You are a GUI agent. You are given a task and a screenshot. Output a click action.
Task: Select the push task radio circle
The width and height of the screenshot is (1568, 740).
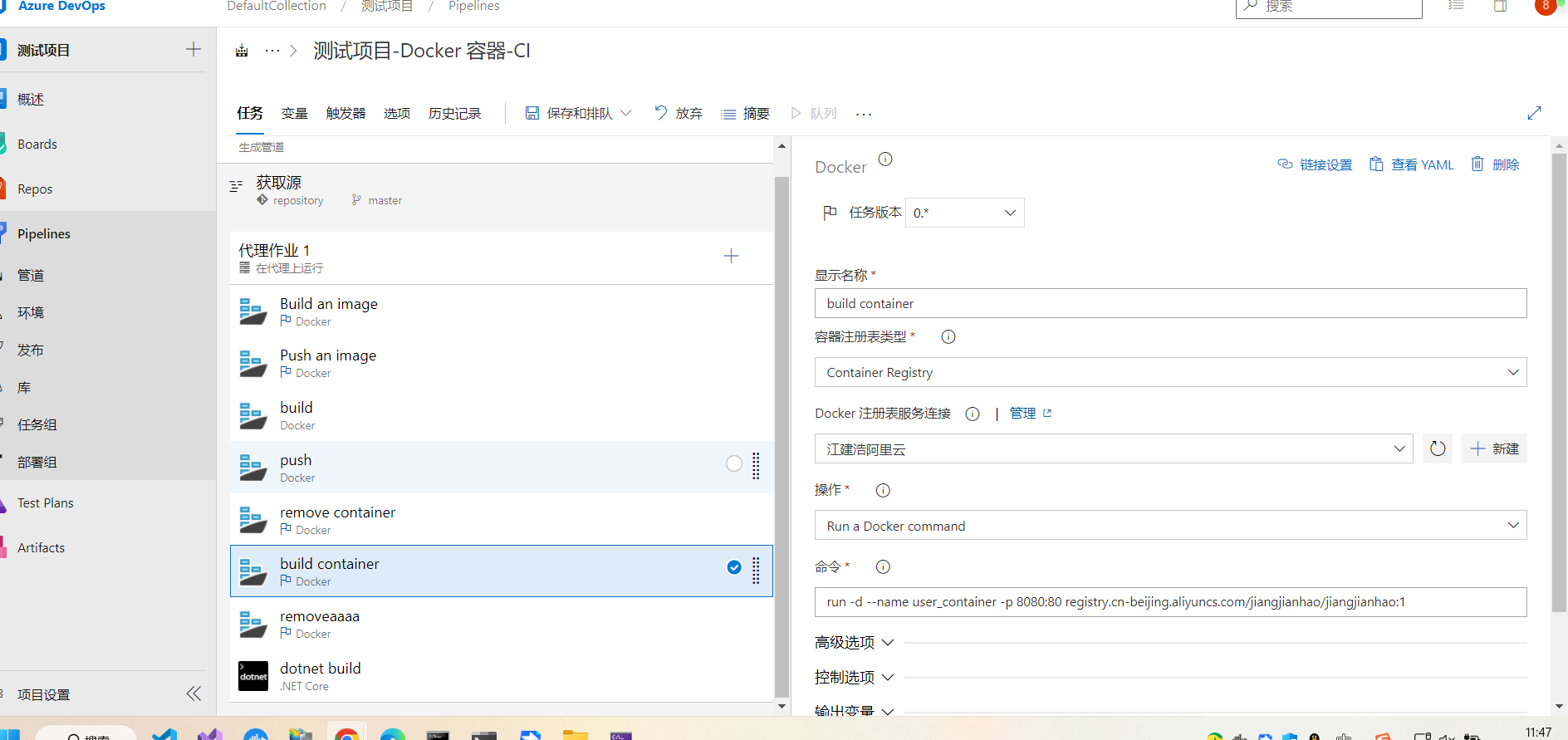(734, 463)
